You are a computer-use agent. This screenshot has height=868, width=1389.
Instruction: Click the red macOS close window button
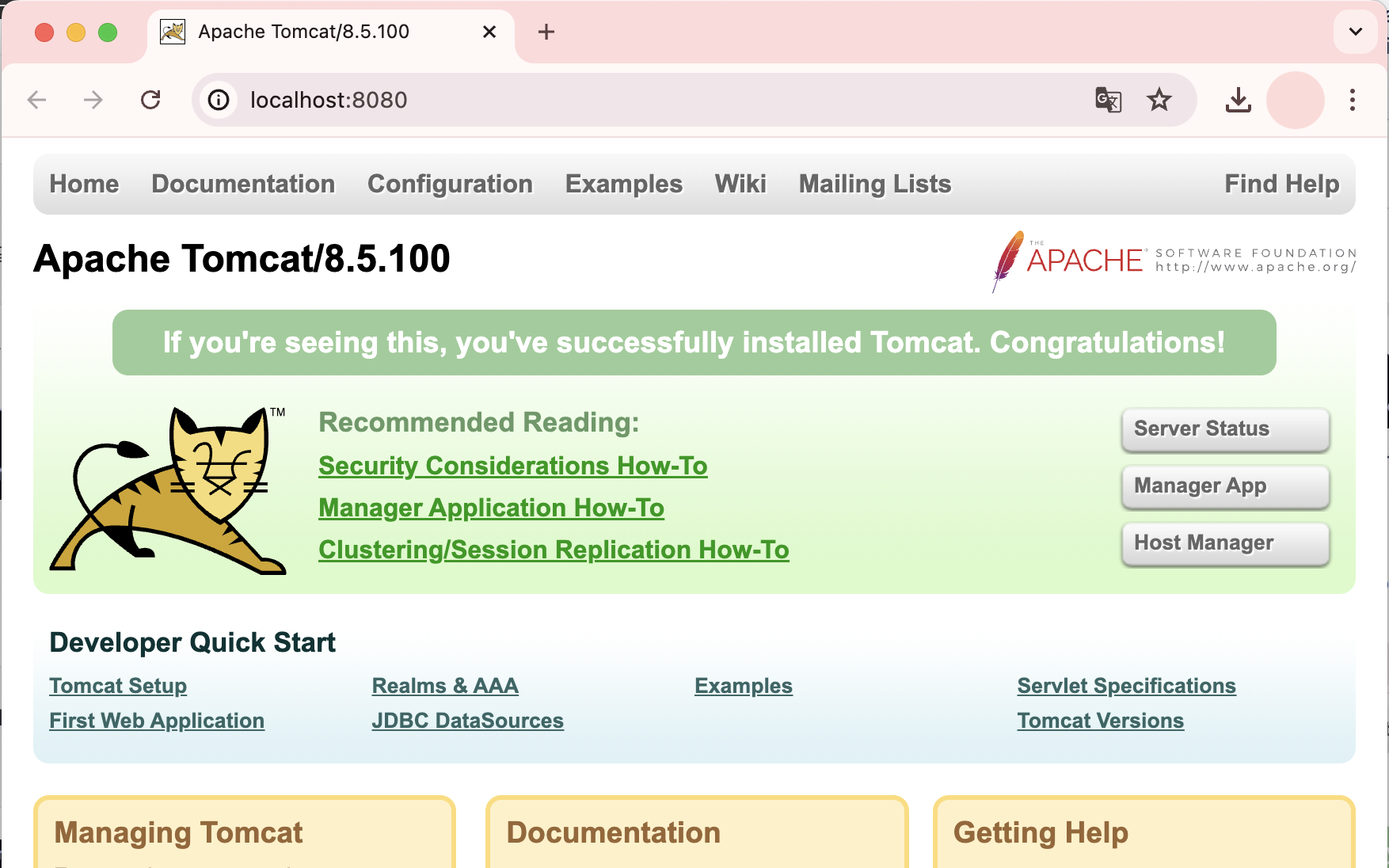(x=44, y=32)
